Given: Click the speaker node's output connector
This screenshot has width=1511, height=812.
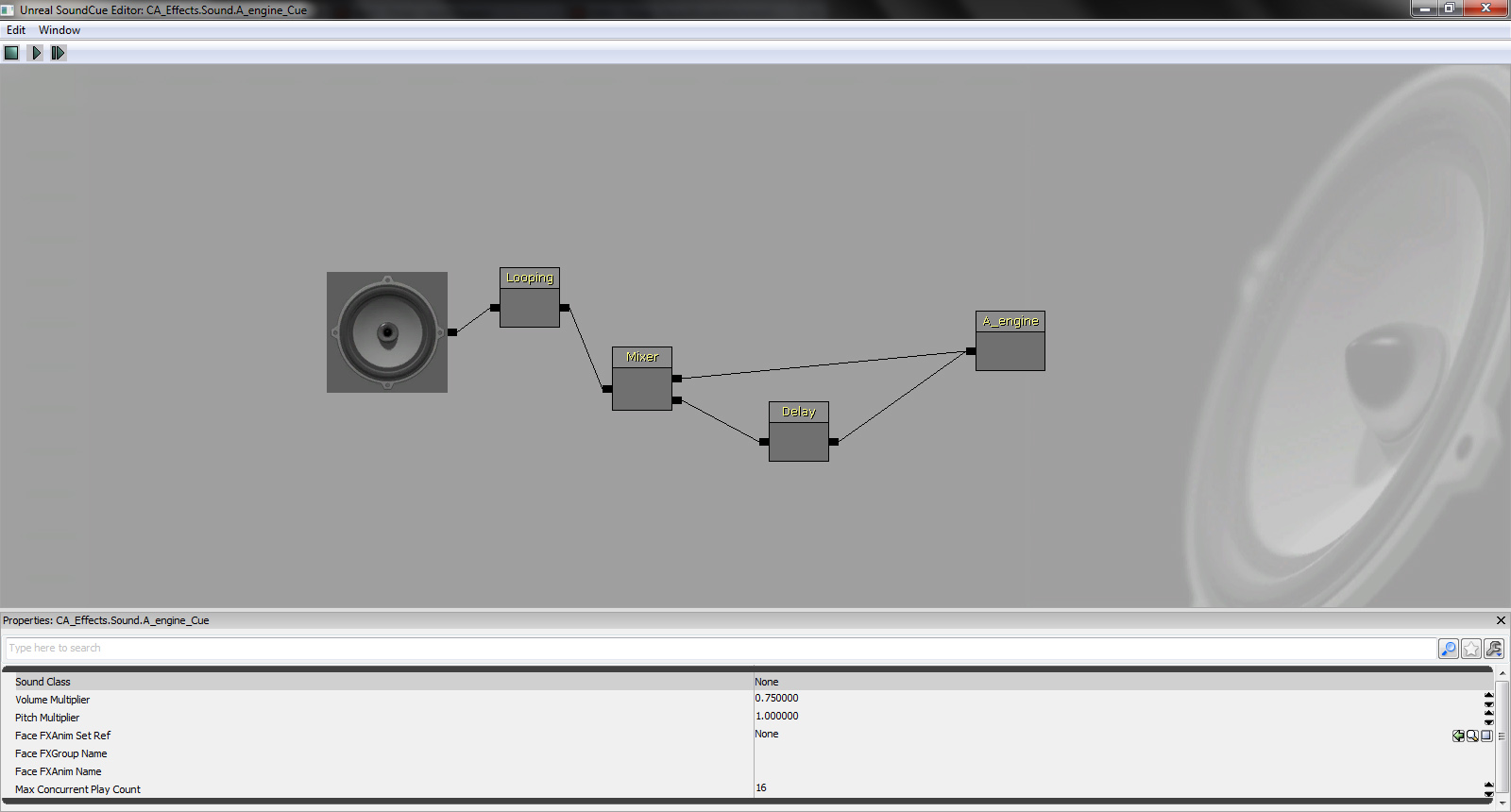Looking at the screenshot, I should click(452, 332).
